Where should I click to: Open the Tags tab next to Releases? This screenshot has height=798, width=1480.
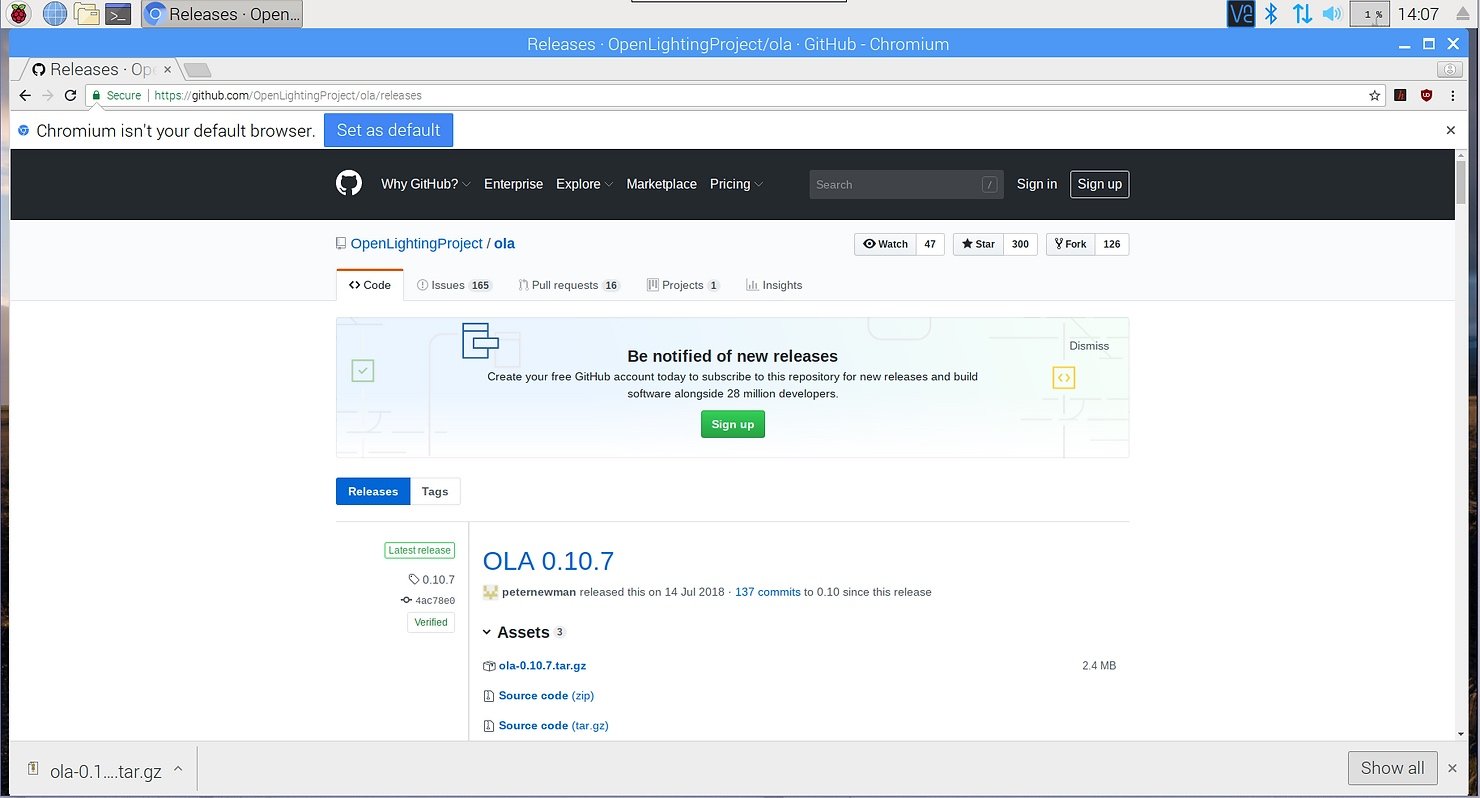point(435,491)
